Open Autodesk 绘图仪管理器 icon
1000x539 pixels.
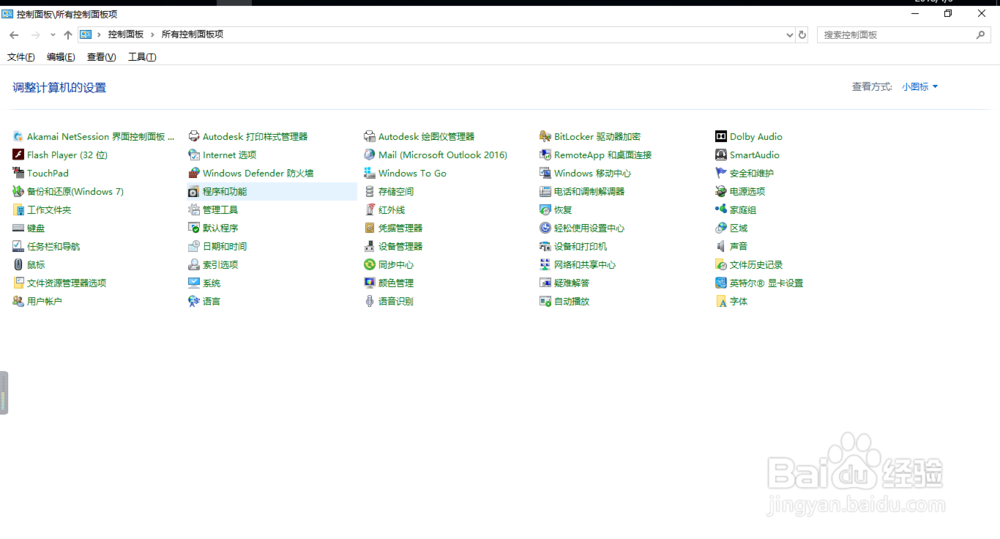[x=369, y=137]
